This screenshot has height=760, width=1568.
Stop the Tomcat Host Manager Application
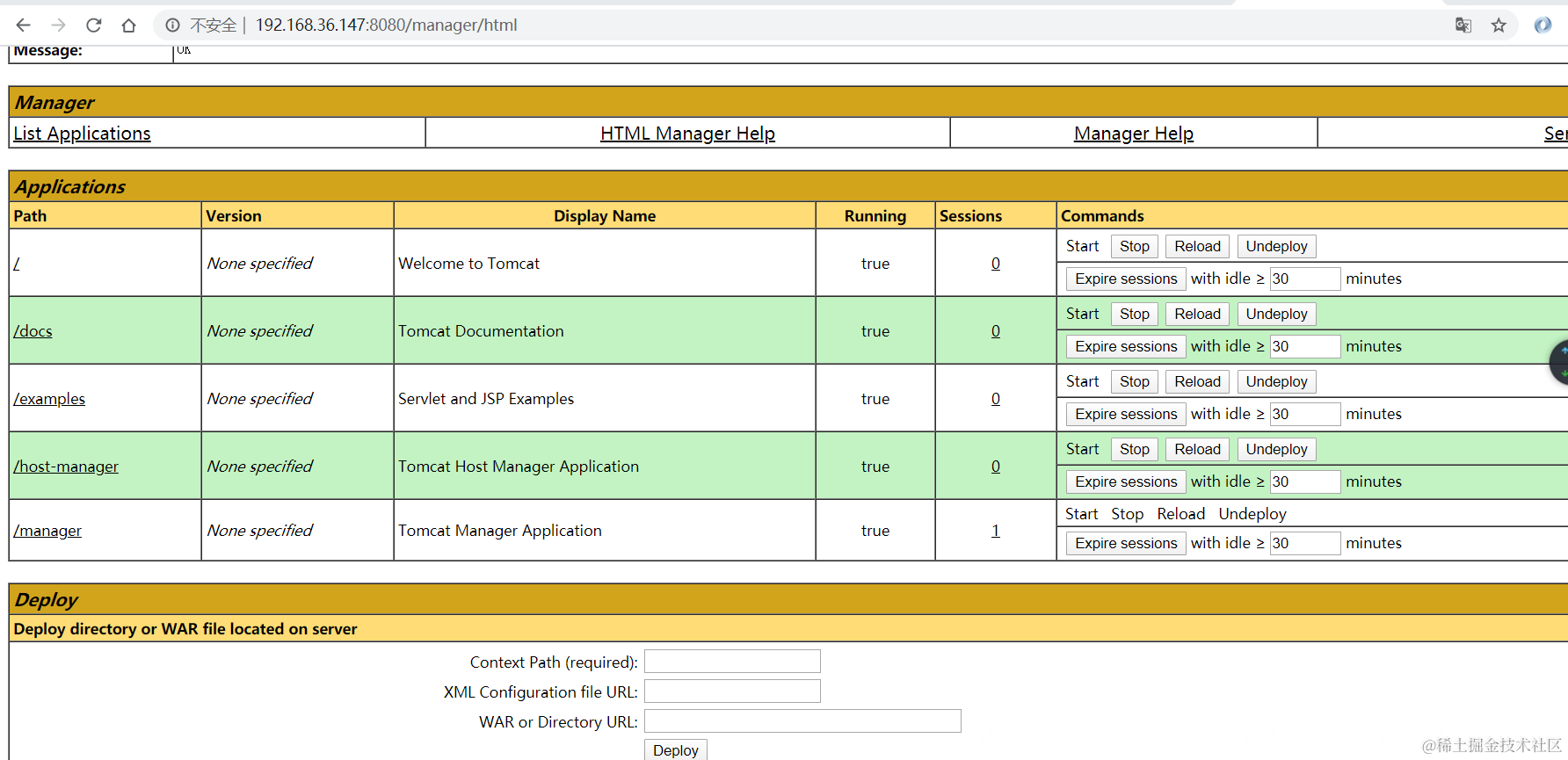click(x=1134, y=449)
